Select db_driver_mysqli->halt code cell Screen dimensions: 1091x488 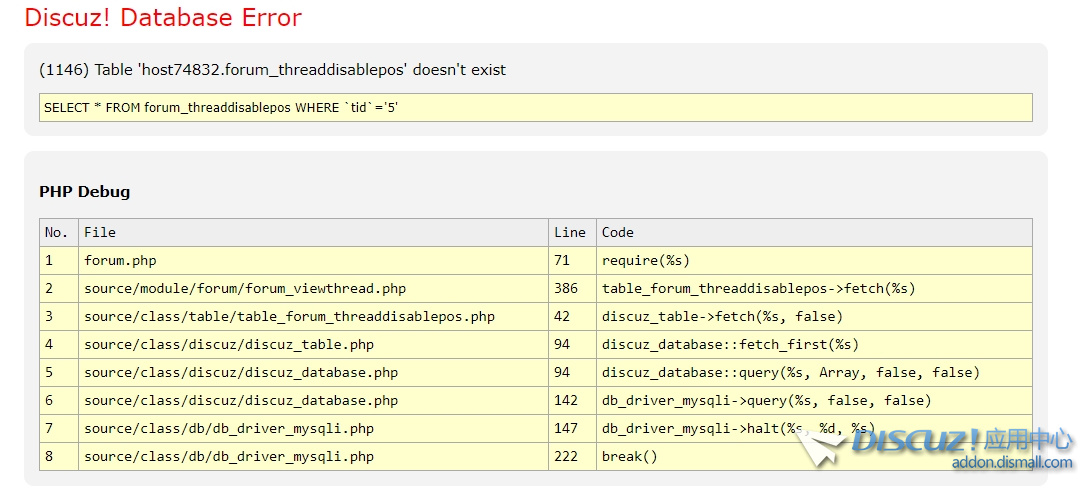point(814,429)
